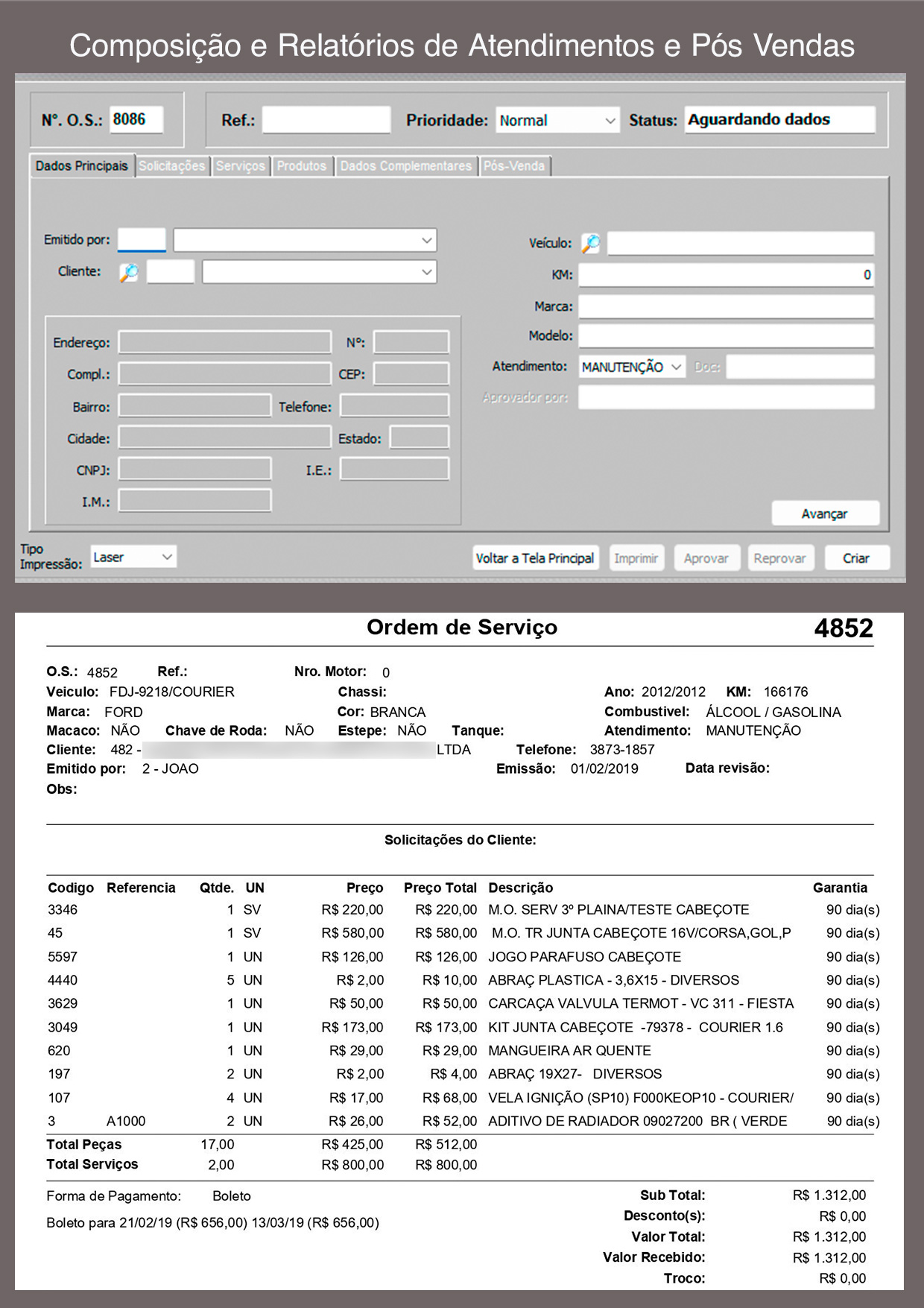Click the I.M. field

pyautogui.click(x=195, y=501)
